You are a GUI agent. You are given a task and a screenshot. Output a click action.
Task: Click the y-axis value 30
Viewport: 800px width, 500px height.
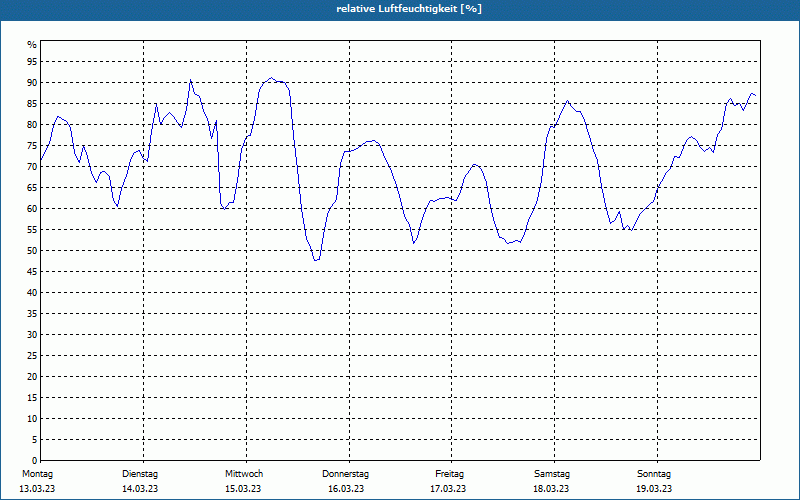point(32,335)
